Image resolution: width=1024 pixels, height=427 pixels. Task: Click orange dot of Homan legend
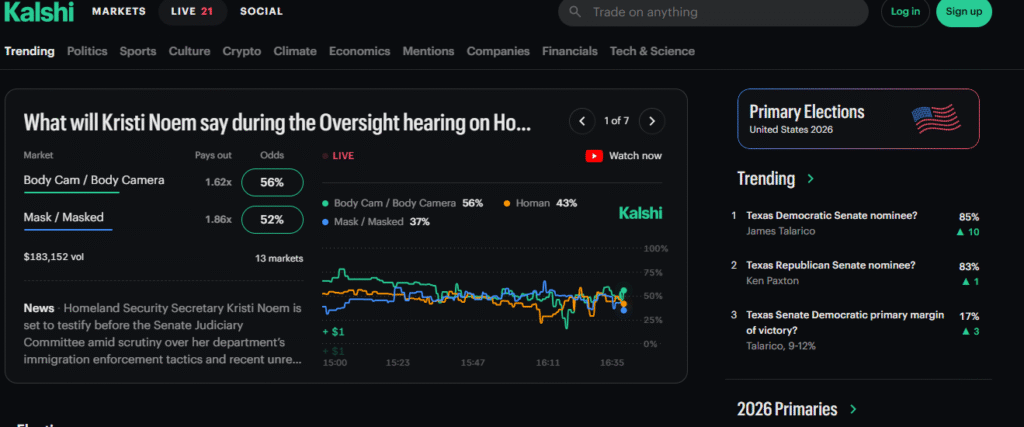pos(507,203)
